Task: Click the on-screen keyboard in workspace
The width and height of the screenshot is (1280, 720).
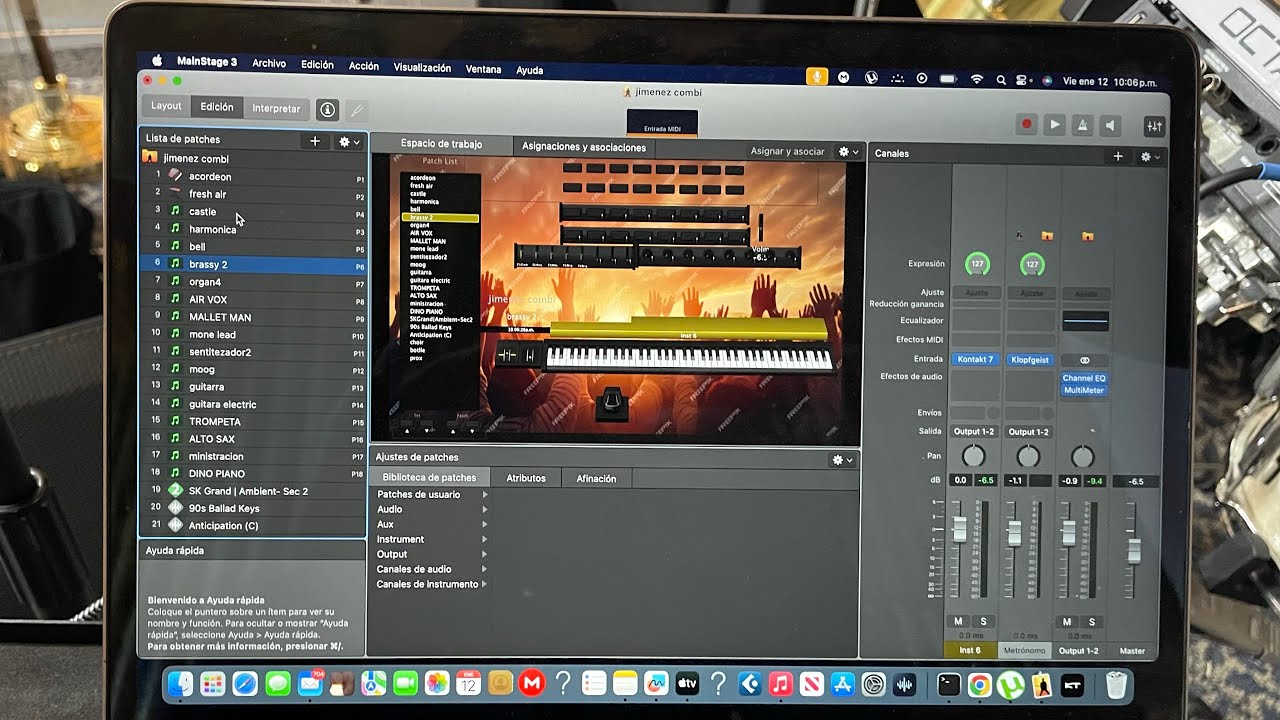Action: 690,359
